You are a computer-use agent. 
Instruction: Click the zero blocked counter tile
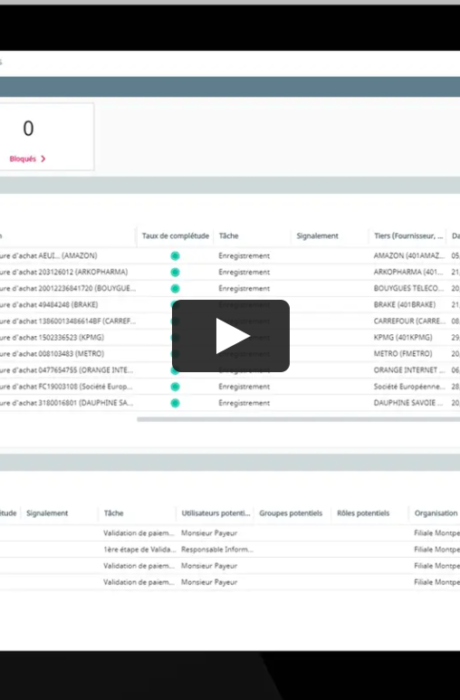tap(46, 137)
